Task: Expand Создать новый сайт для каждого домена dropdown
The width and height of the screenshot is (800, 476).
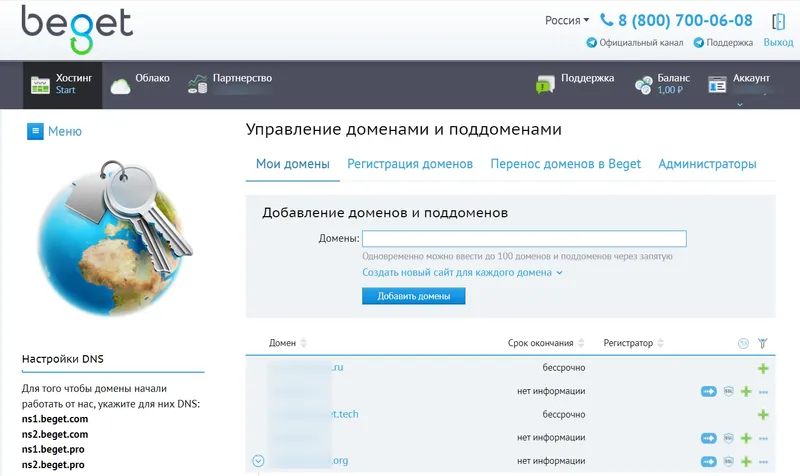Action: point(462,272)
